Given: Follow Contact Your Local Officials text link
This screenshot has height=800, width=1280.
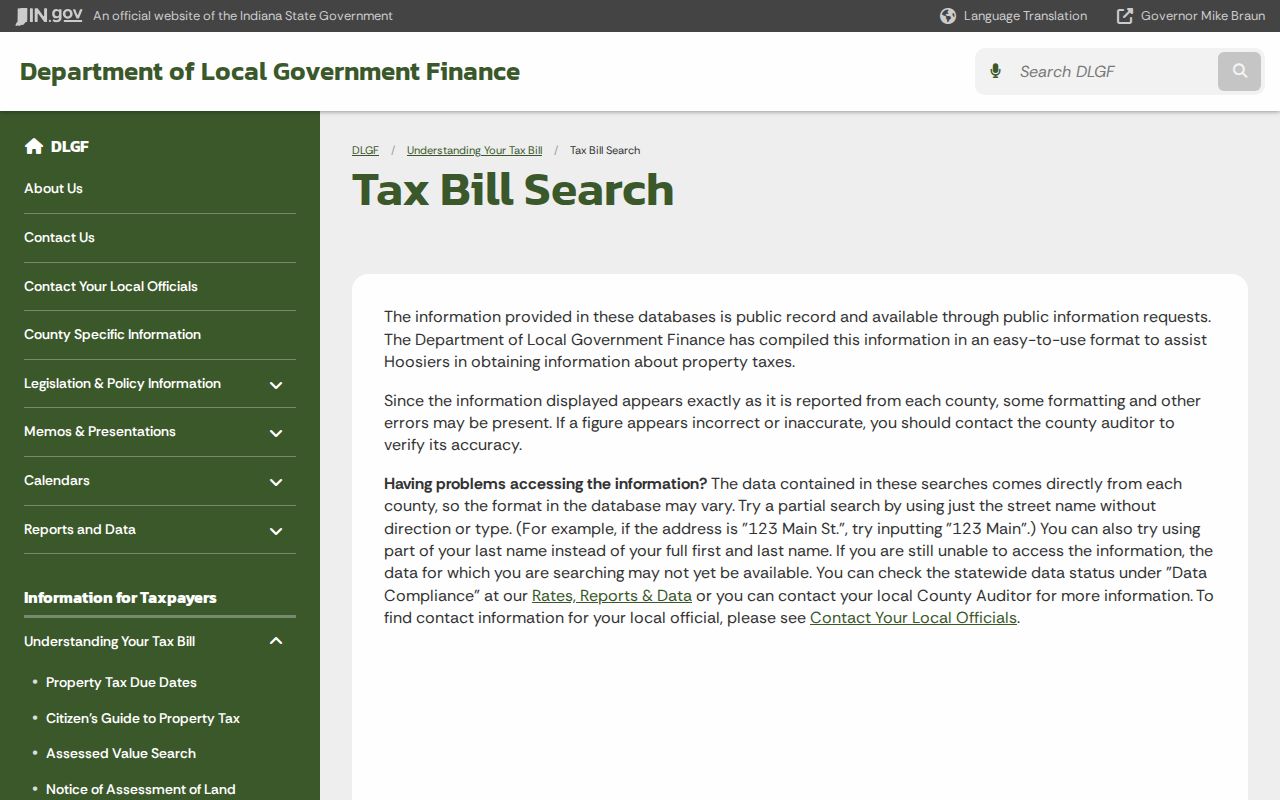Looking at the screenshot, I should [x=913, y=617].
